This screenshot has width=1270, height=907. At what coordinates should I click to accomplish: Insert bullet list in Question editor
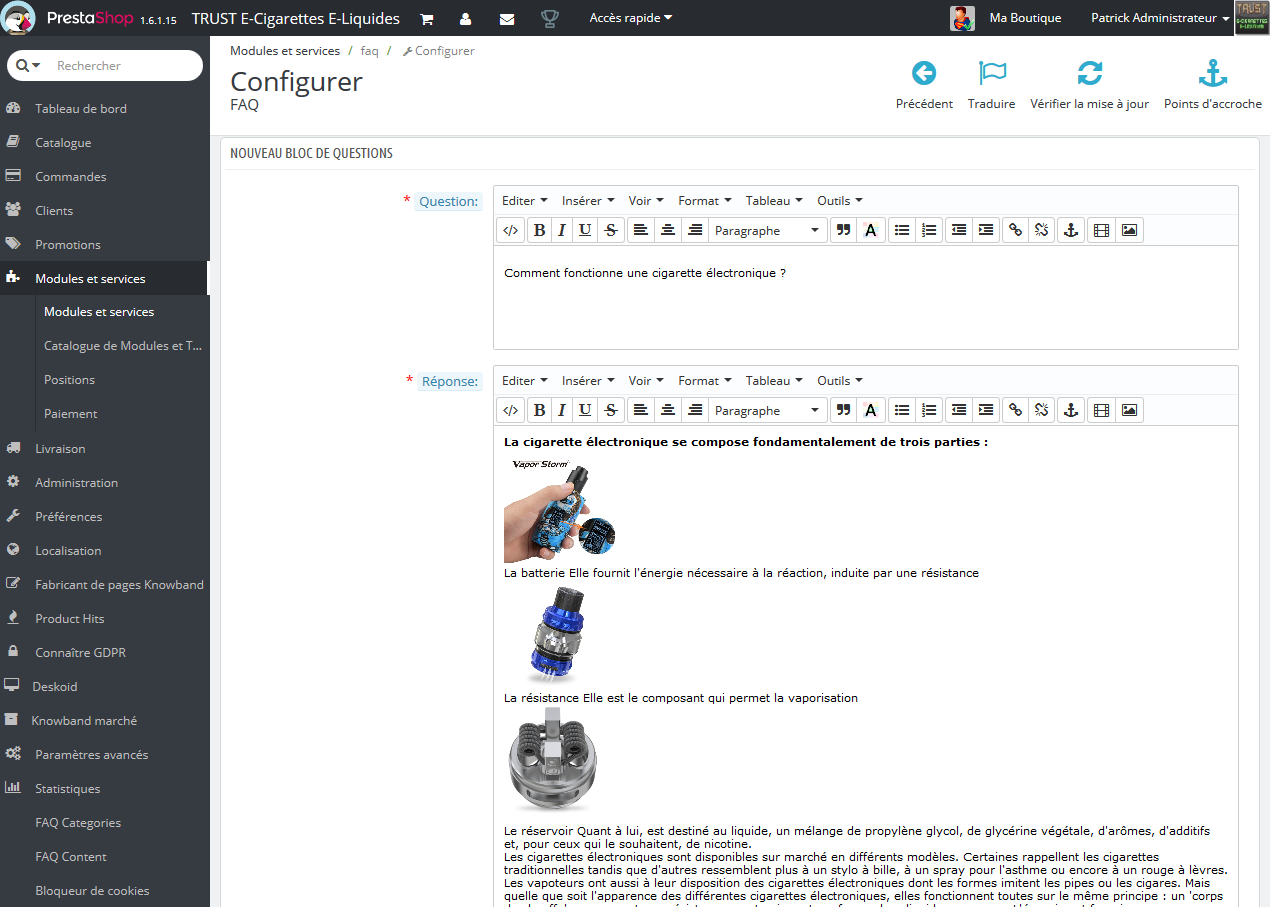click(x=902, y=230)
